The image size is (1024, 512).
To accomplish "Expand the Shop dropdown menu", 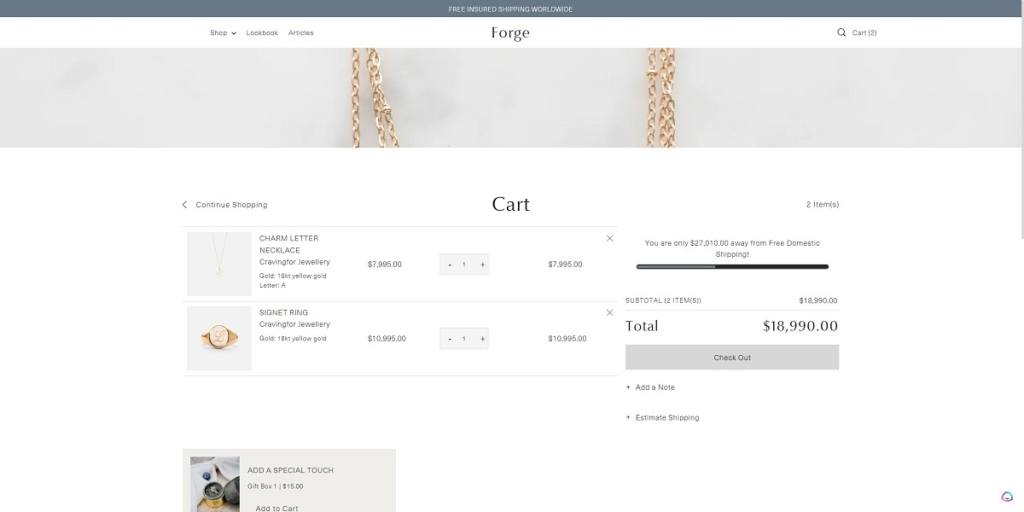I will (x=222, y=33).
